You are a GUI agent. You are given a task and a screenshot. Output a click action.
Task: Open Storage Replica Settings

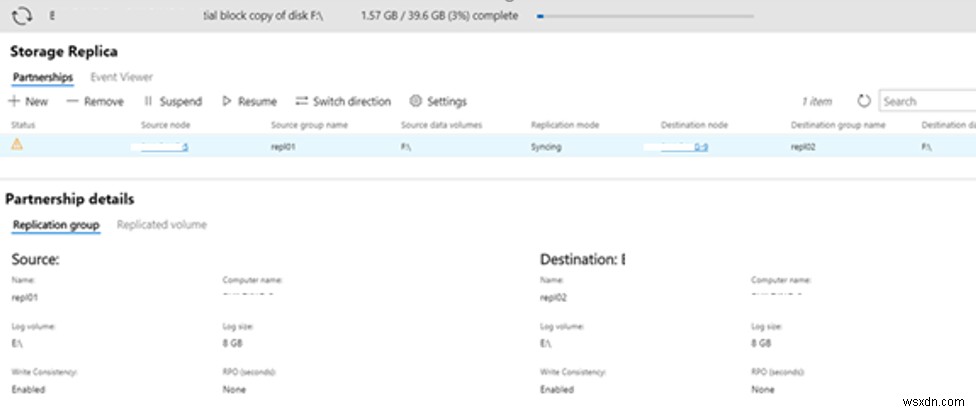click(438, 101)
